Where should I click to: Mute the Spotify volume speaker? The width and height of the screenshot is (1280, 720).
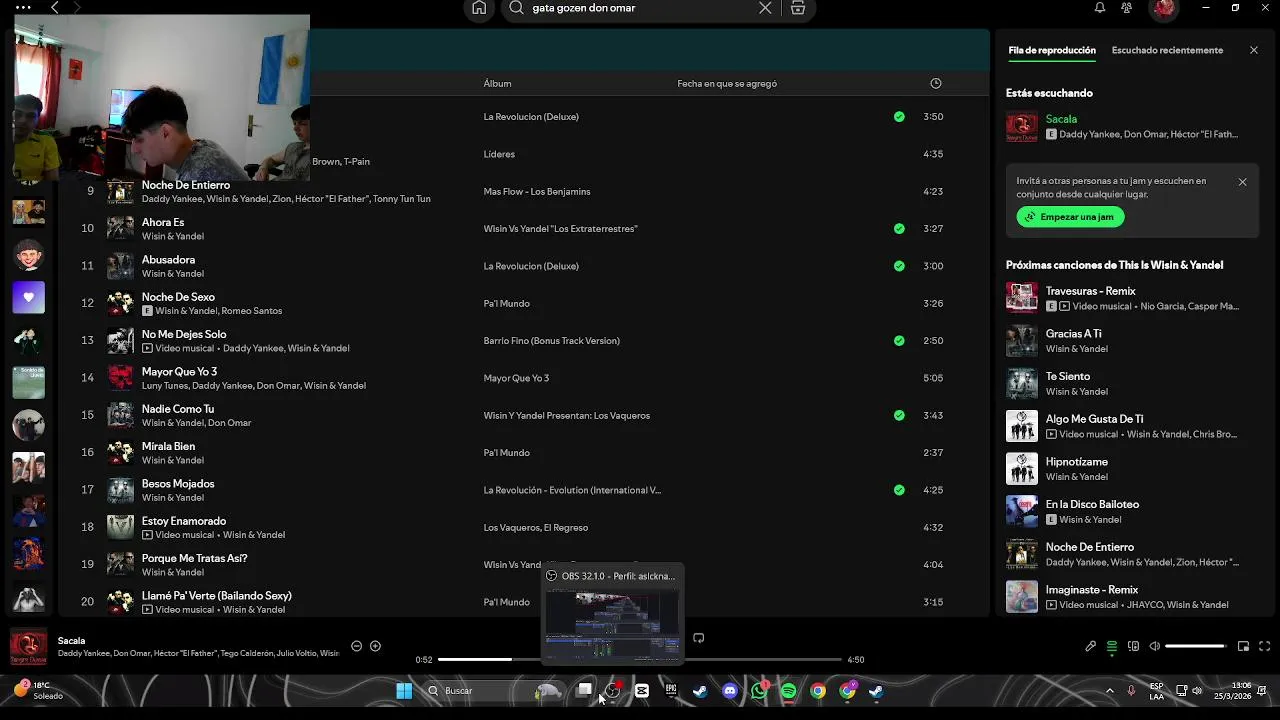[1154, 646]
